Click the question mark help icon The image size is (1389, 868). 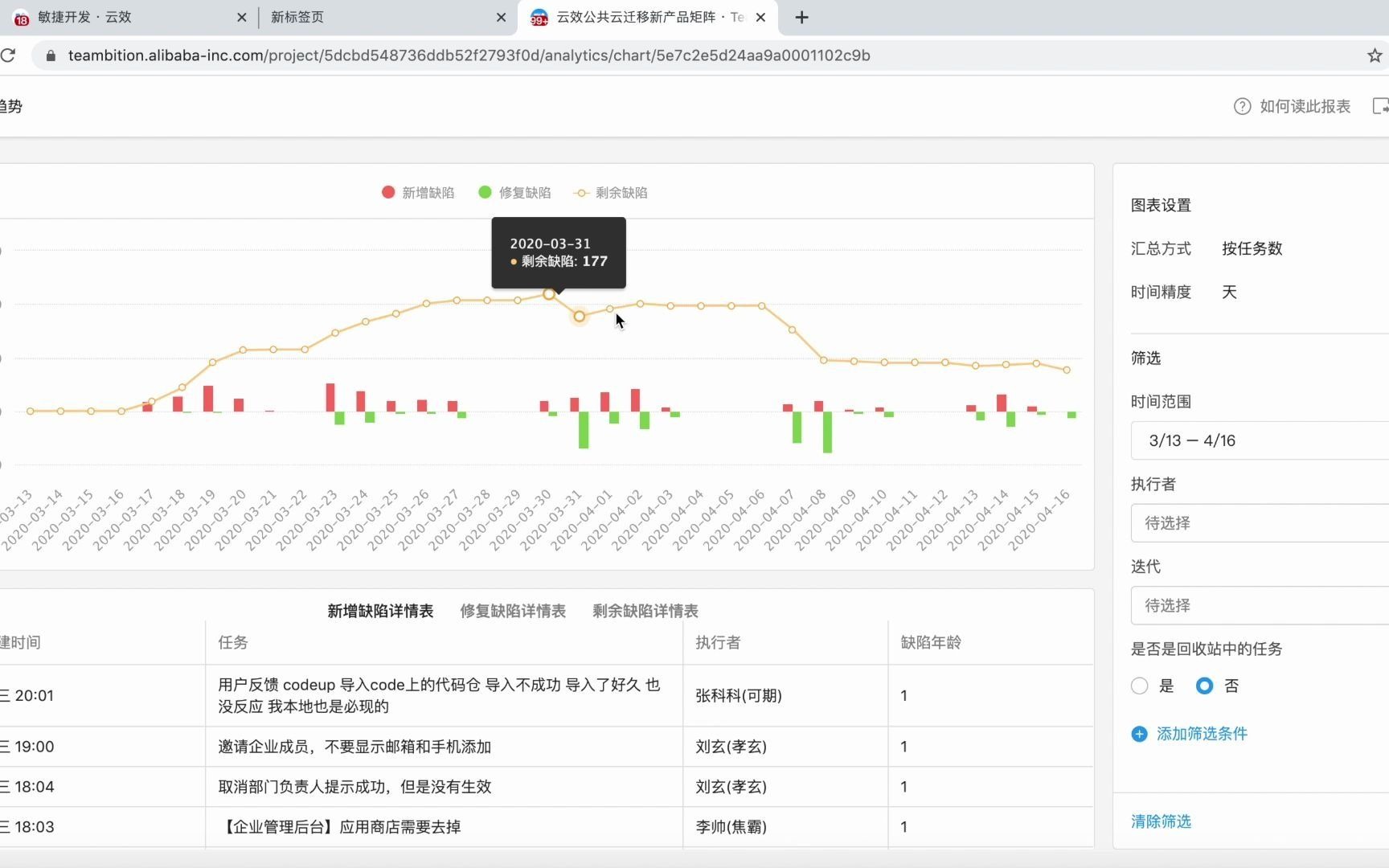pos(1242,106)
